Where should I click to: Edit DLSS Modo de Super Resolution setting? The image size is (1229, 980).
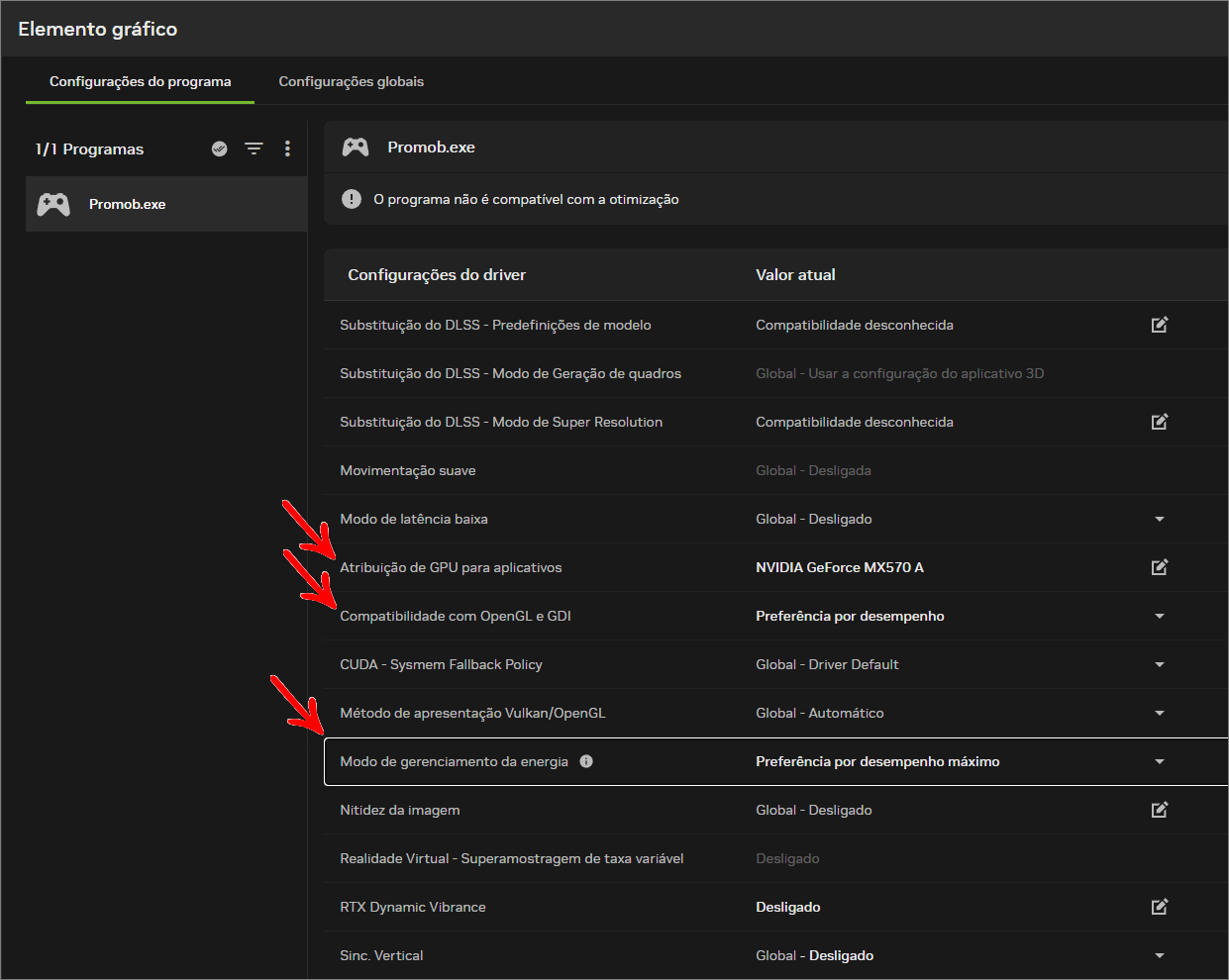[1159, 422]
